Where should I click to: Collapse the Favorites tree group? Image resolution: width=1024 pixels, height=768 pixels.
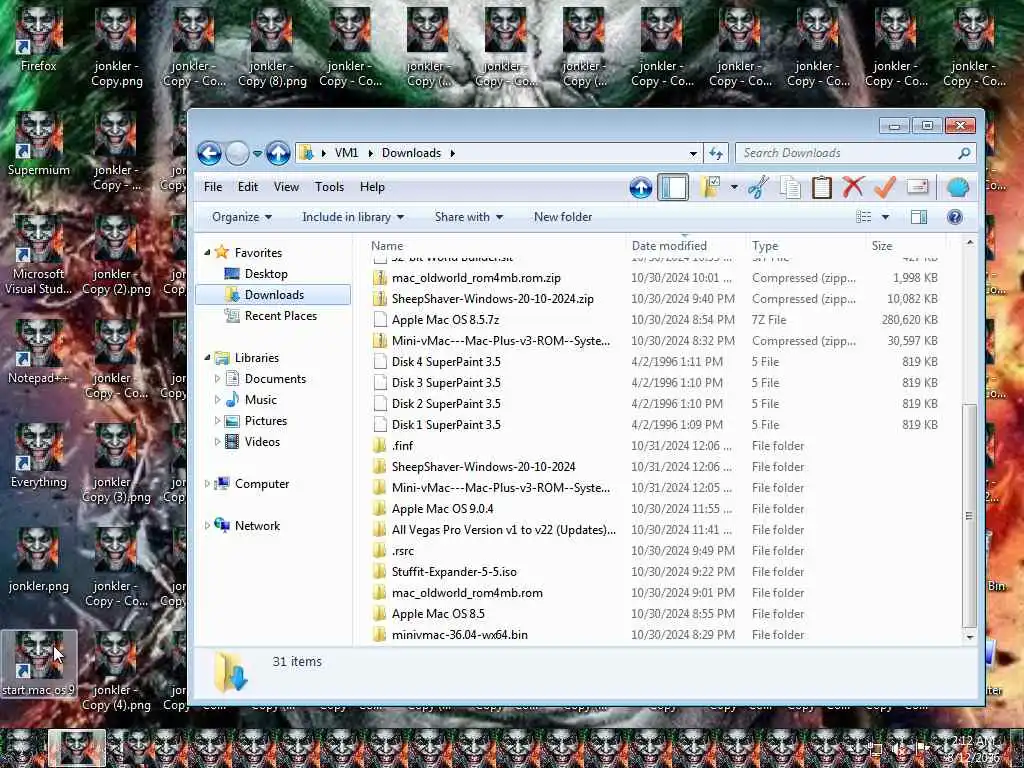(x=207, y=253)
